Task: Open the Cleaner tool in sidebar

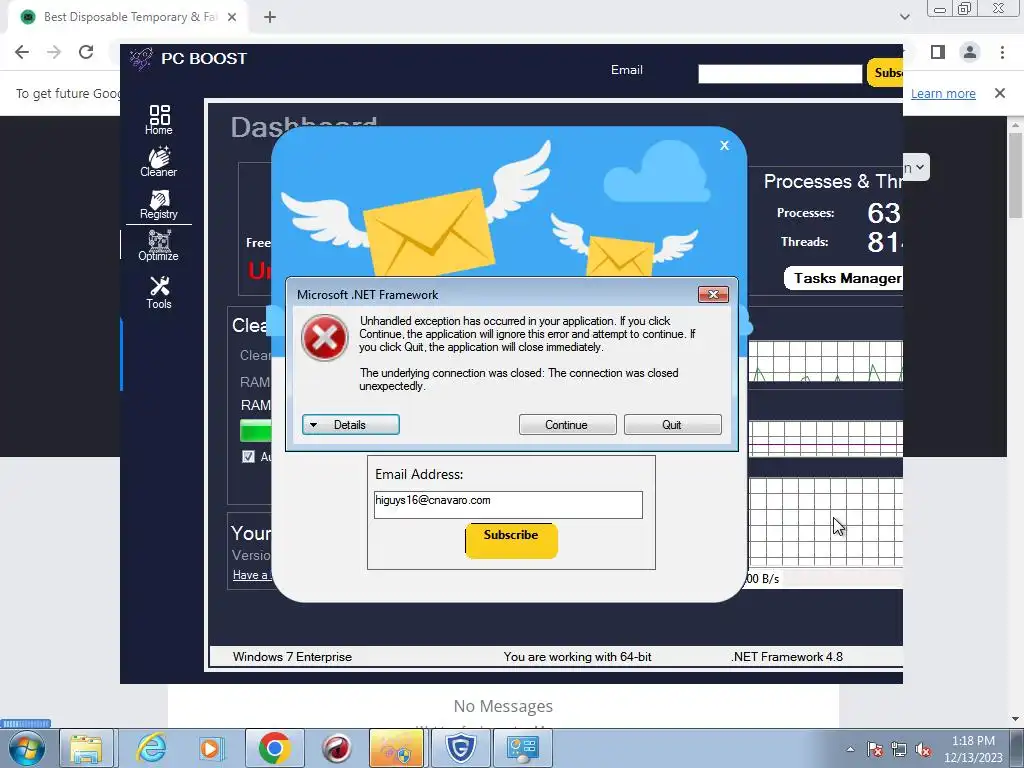Action: [159, 162]
